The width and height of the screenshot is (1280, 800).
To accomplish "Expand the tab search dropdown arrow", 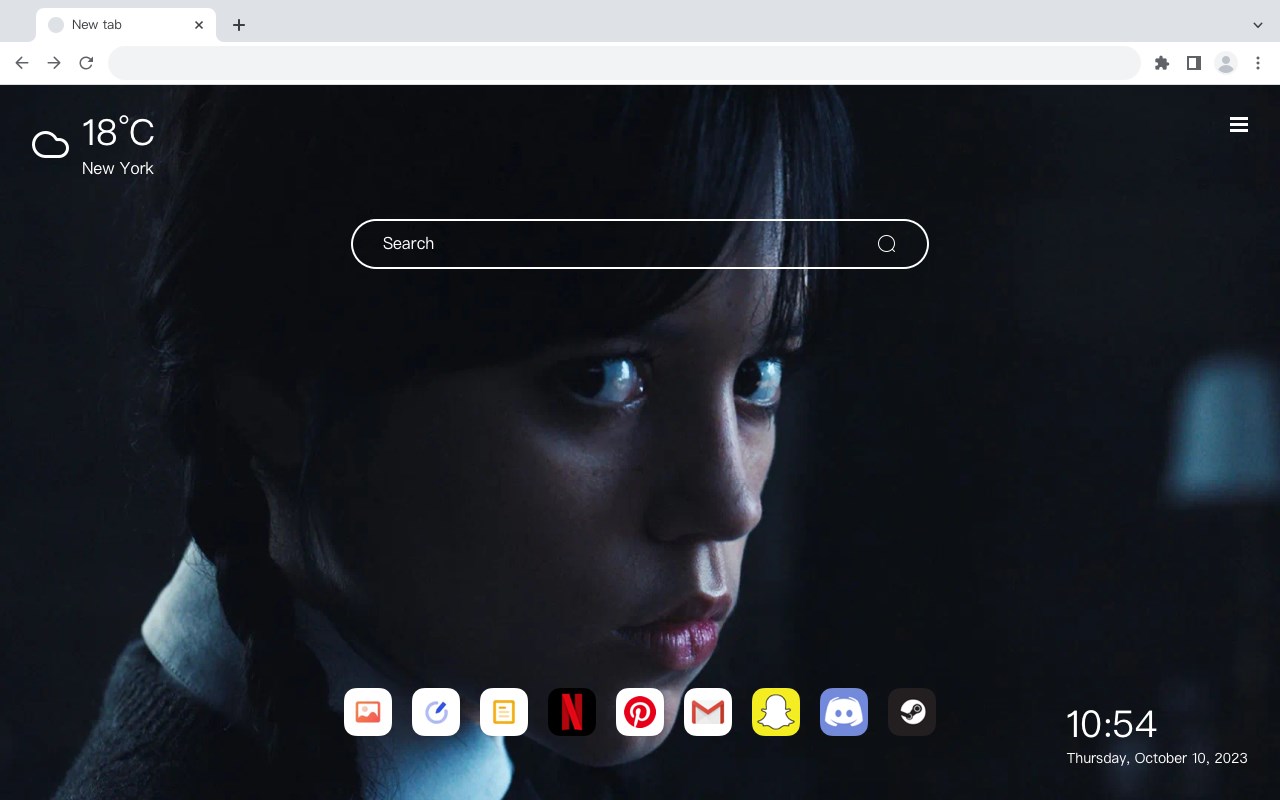I will pos(1258,25).
